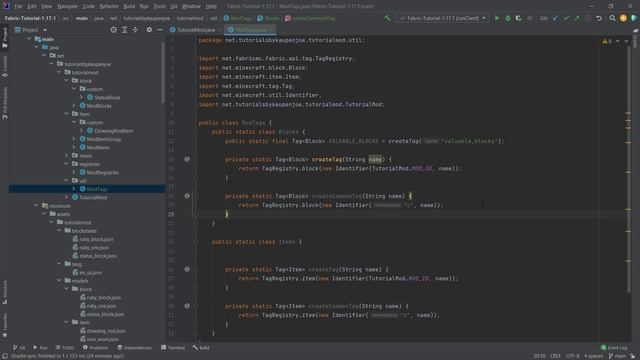Viewport: 640px width, 360px height.
Task: Collapse the main folder
Action: [x=29, y=39]
